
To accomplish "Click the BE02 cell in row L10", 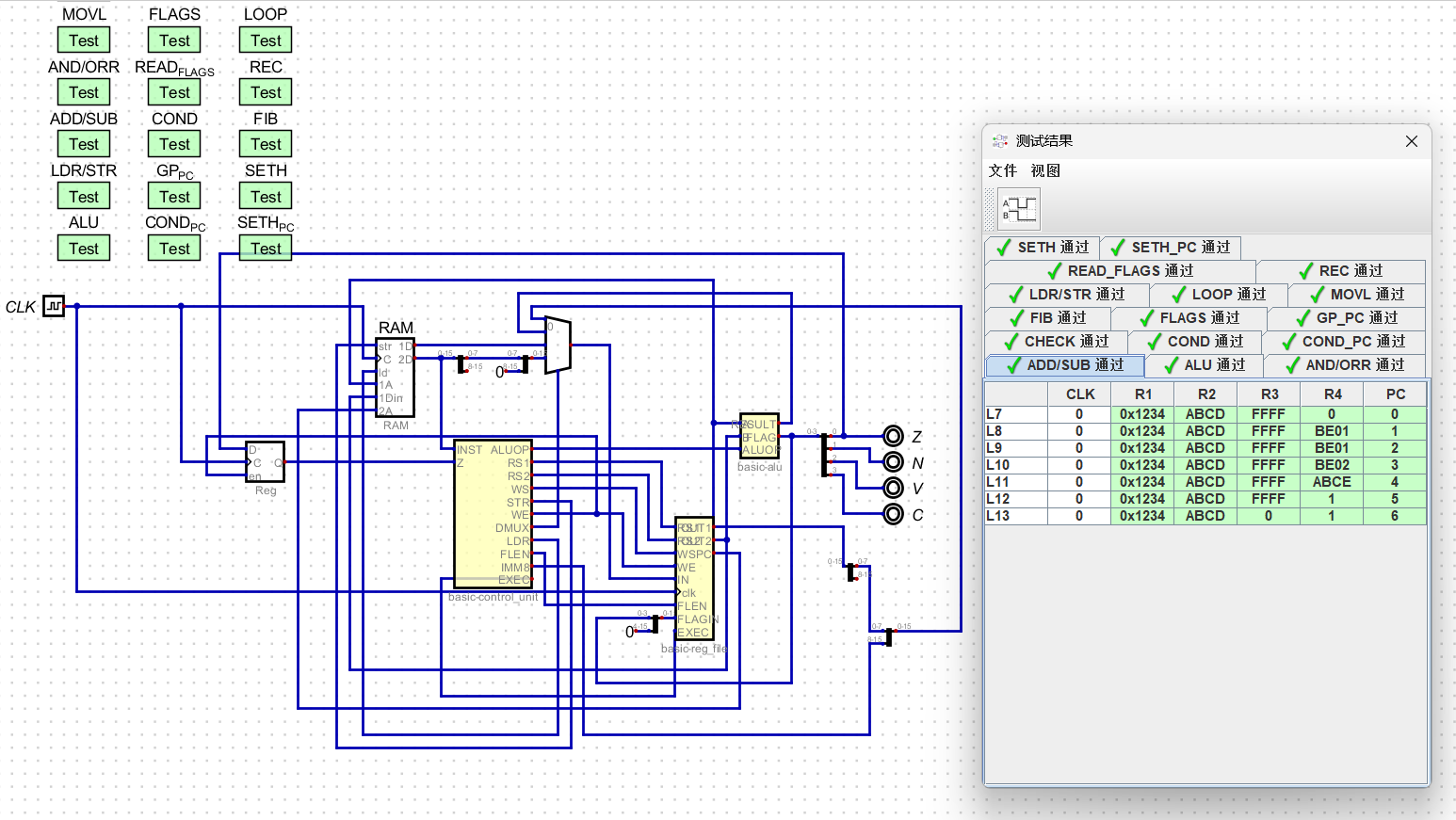I will click(x=1332, y=465).
